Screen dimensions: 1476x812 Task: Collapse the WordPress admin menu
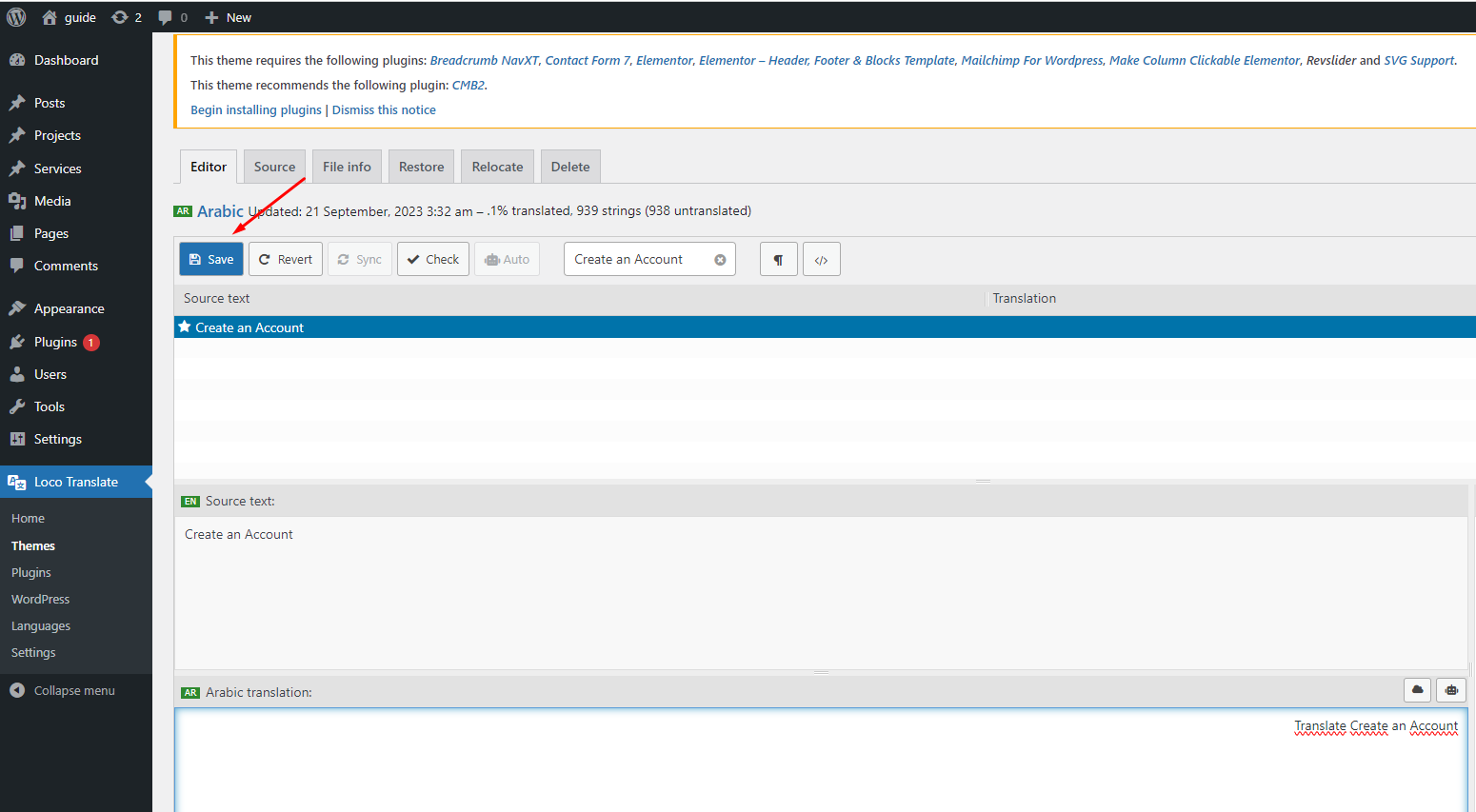tap(63, 691)
